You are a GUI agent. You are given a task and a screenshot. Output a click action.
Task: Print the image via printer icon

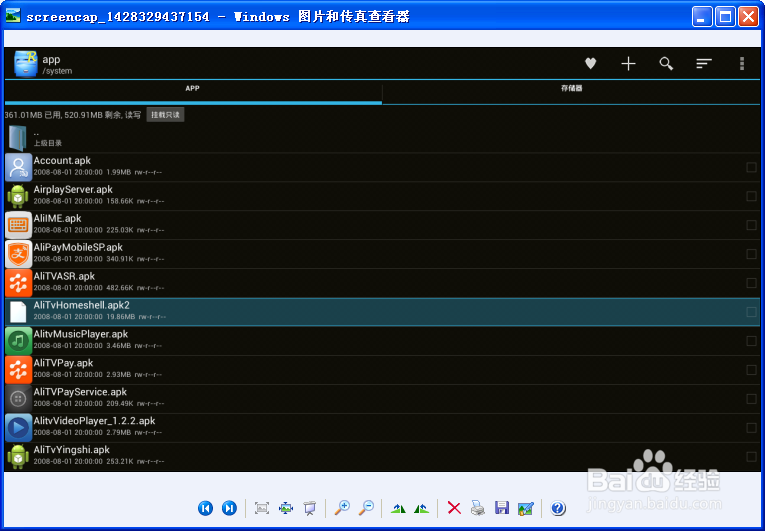[x=478, y=508]
